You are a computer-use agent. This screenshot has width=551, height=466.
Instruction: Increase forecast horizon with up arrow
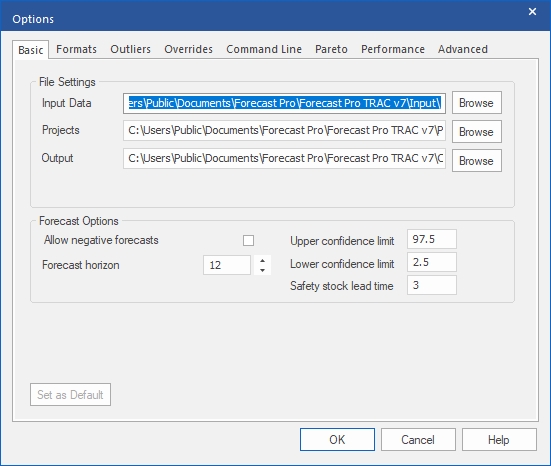click(x=262, y=260)
